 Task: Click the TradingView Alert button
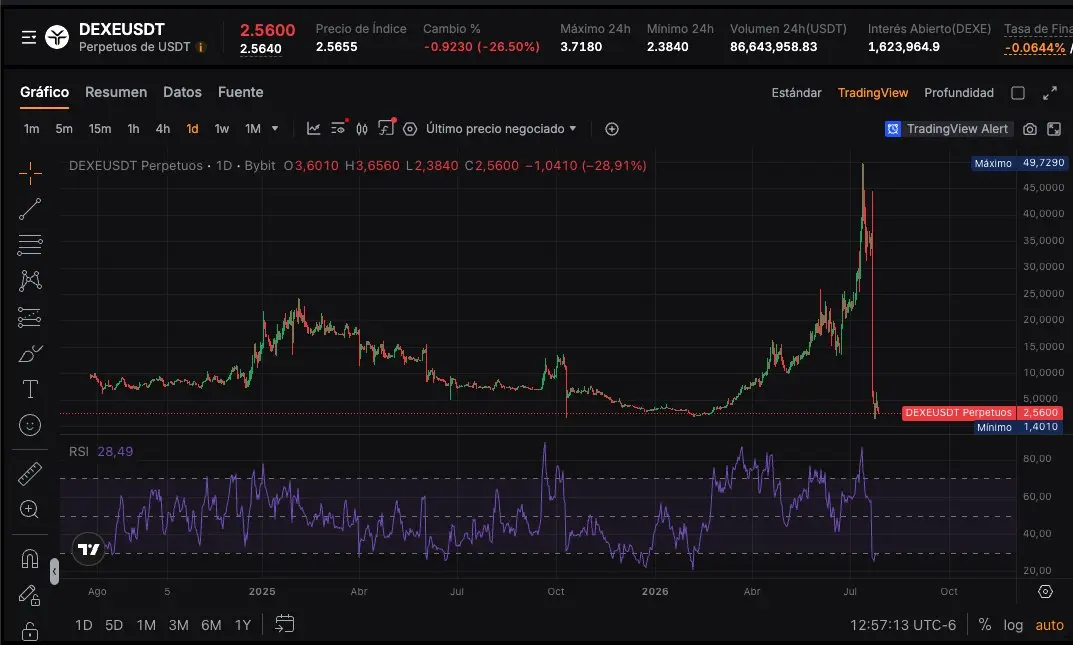click(948, 129)
